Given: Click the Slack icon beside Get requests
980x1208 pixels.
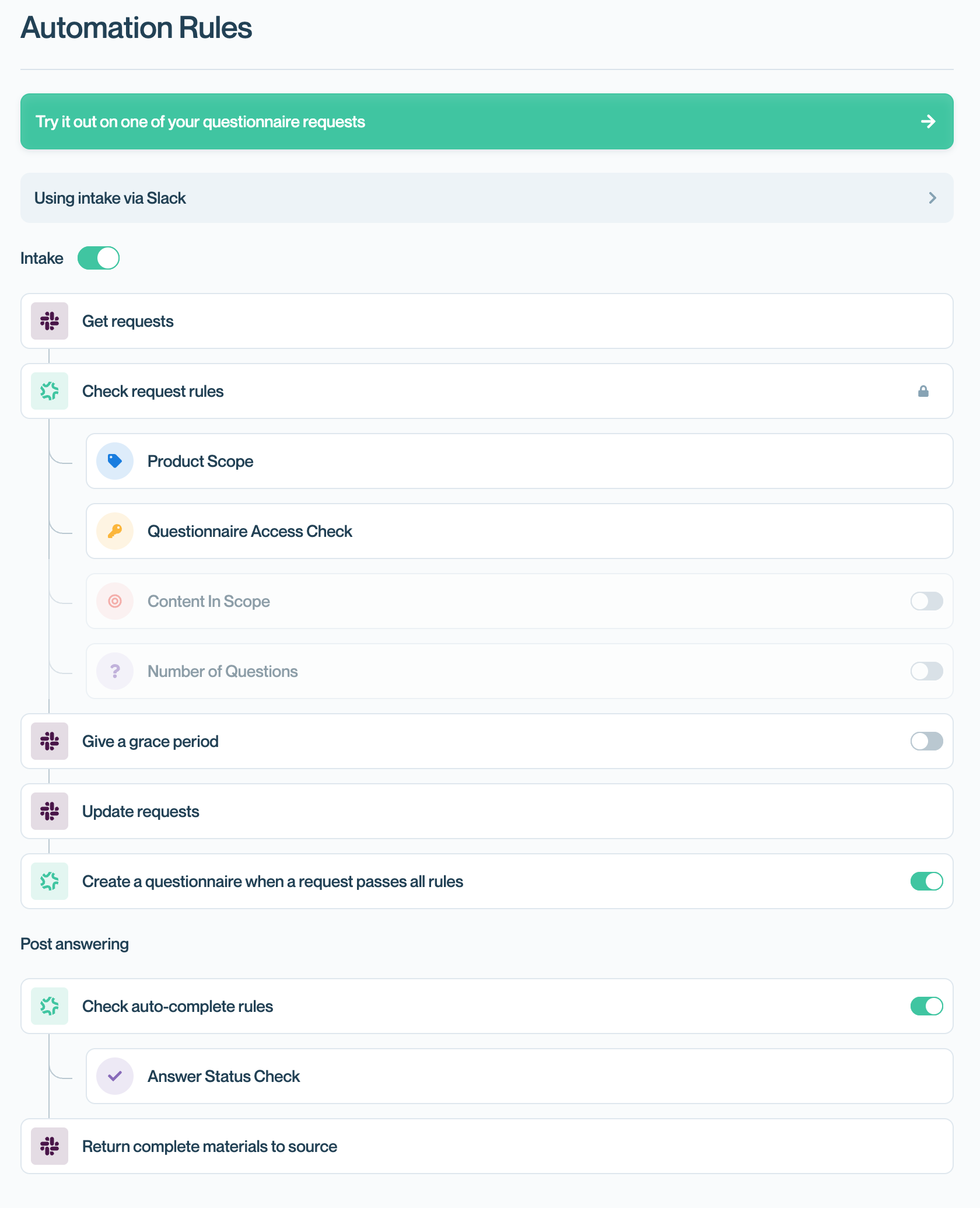Looking at the screenshot, I should [x=50, y=321].
